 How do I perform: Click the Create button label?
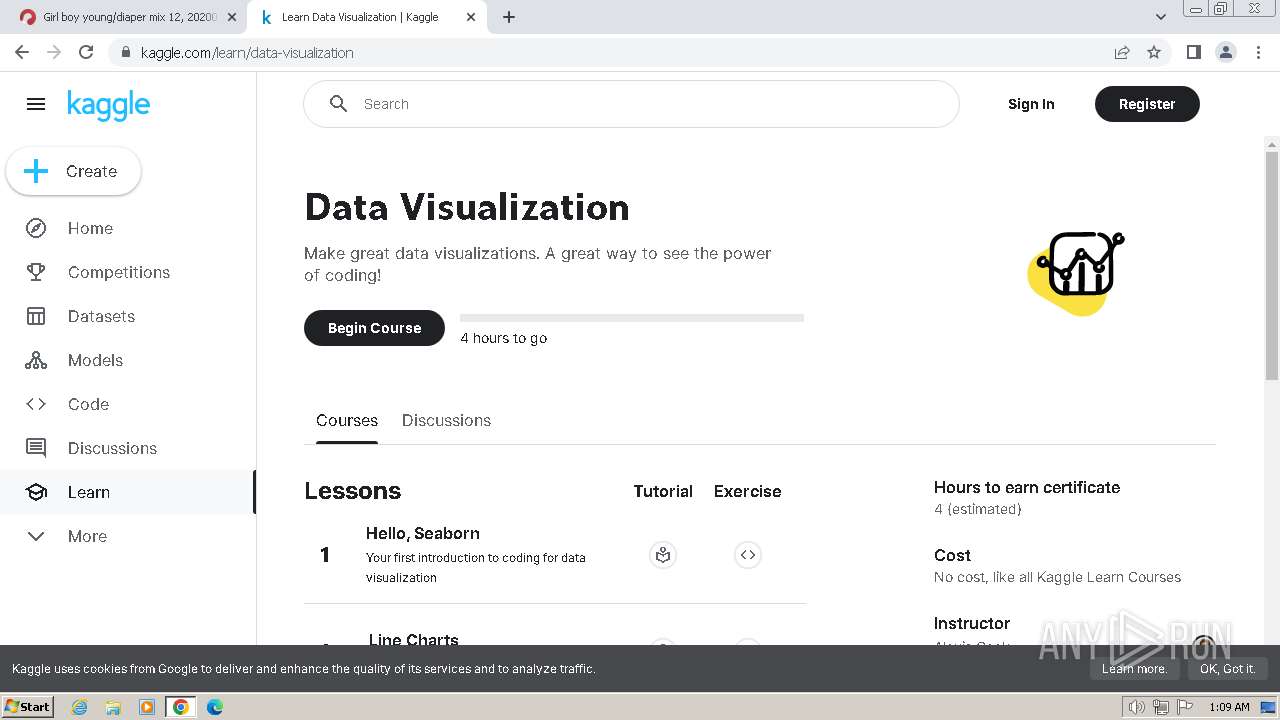(x=91, y=172)
